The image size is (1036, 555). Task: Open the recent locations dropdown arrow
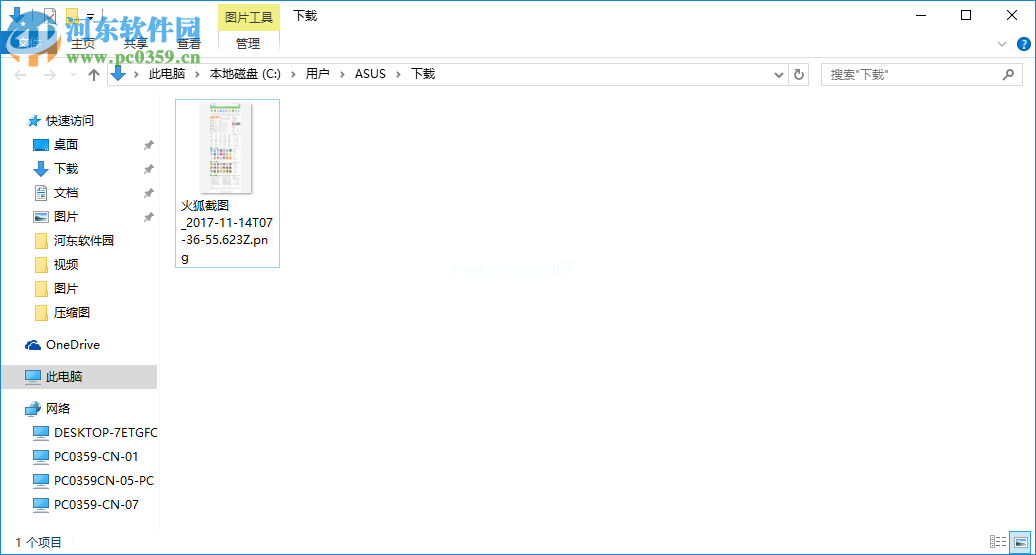click(73, 75)
